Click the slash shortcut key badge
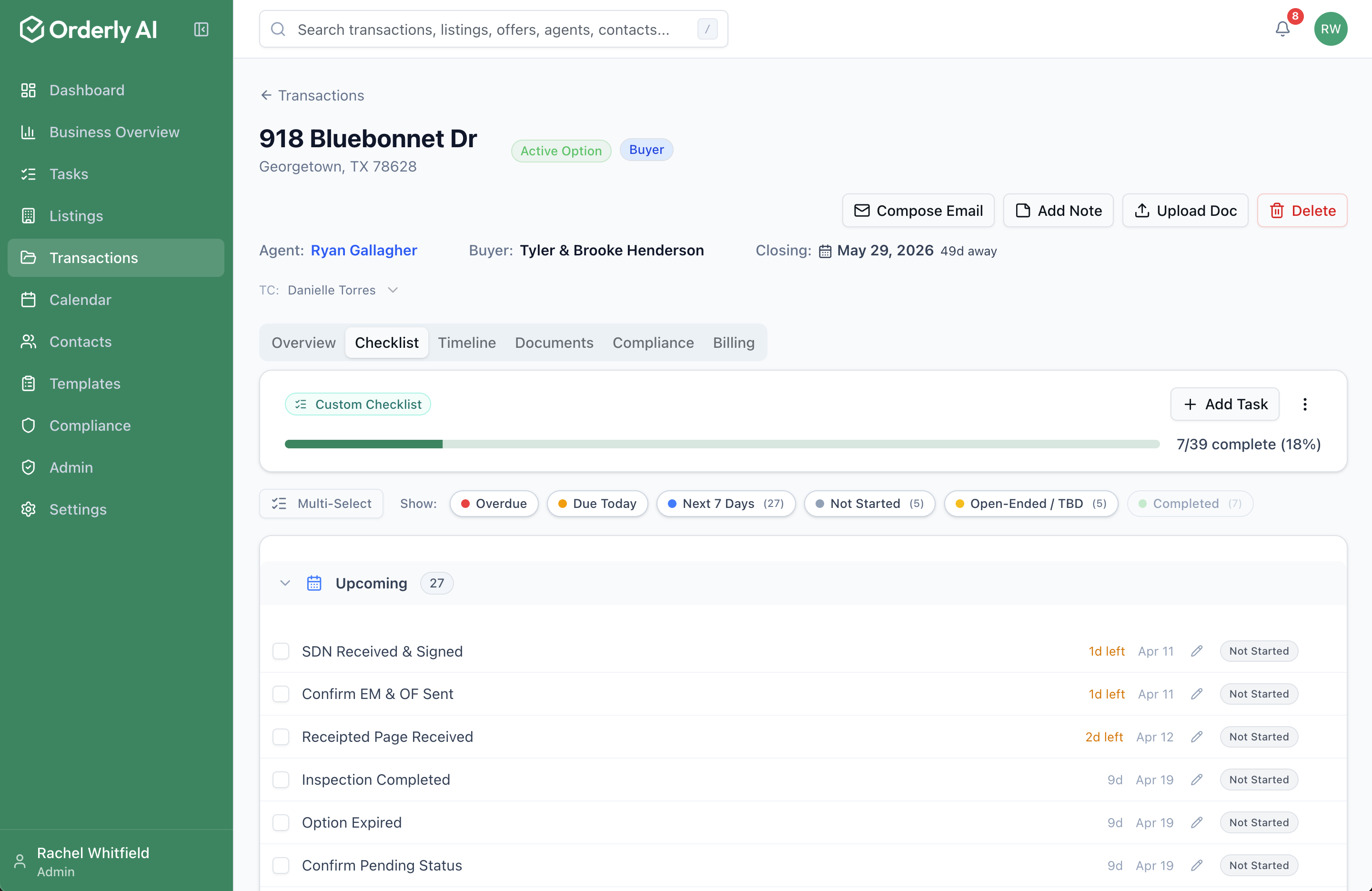The height and width of the screenshot is (891, 1372). click(707, 29)
